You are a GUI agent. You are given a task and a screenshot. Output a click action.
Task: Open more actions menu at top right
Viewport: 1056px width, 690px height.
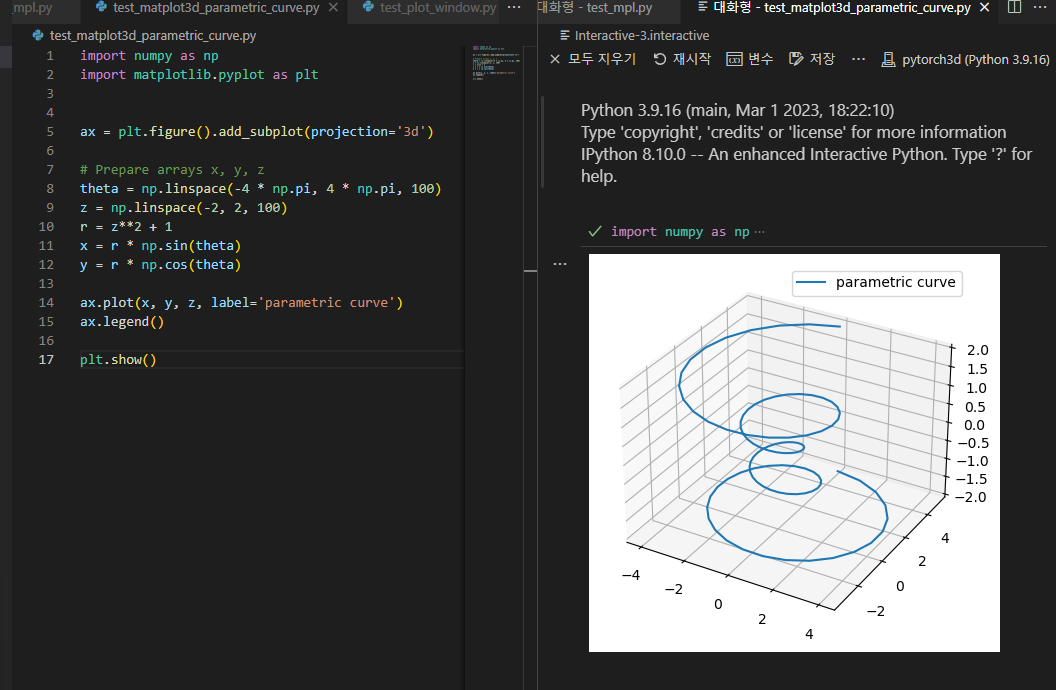(x=1040, y=7)
